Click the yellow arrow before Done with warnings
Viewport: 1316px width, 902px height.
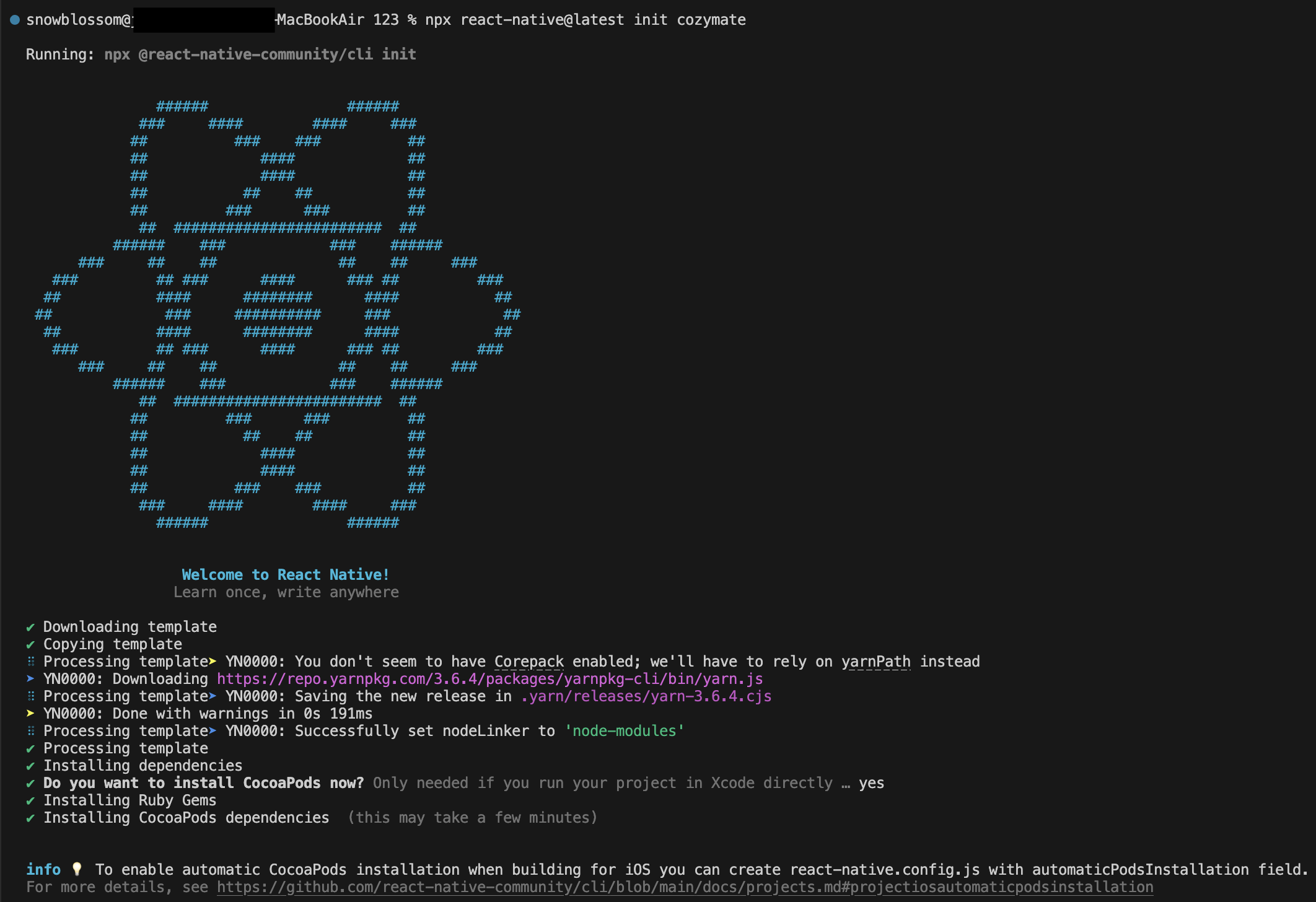pyautogui.click(x=30, y=714)
